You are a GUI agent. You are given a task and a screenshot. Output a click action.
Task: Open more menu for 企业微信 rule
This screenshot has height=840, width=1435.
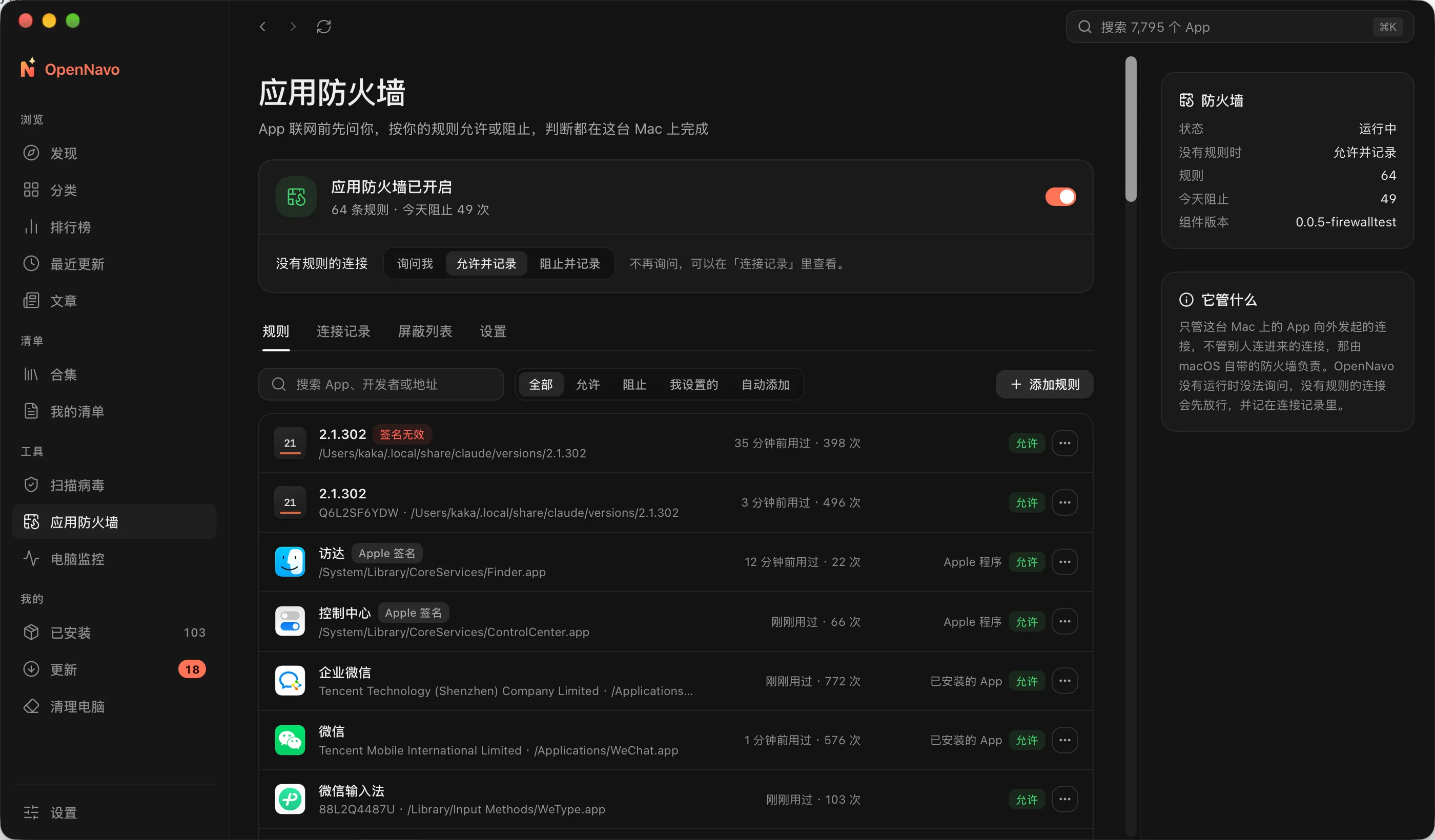coord(1064,681)
